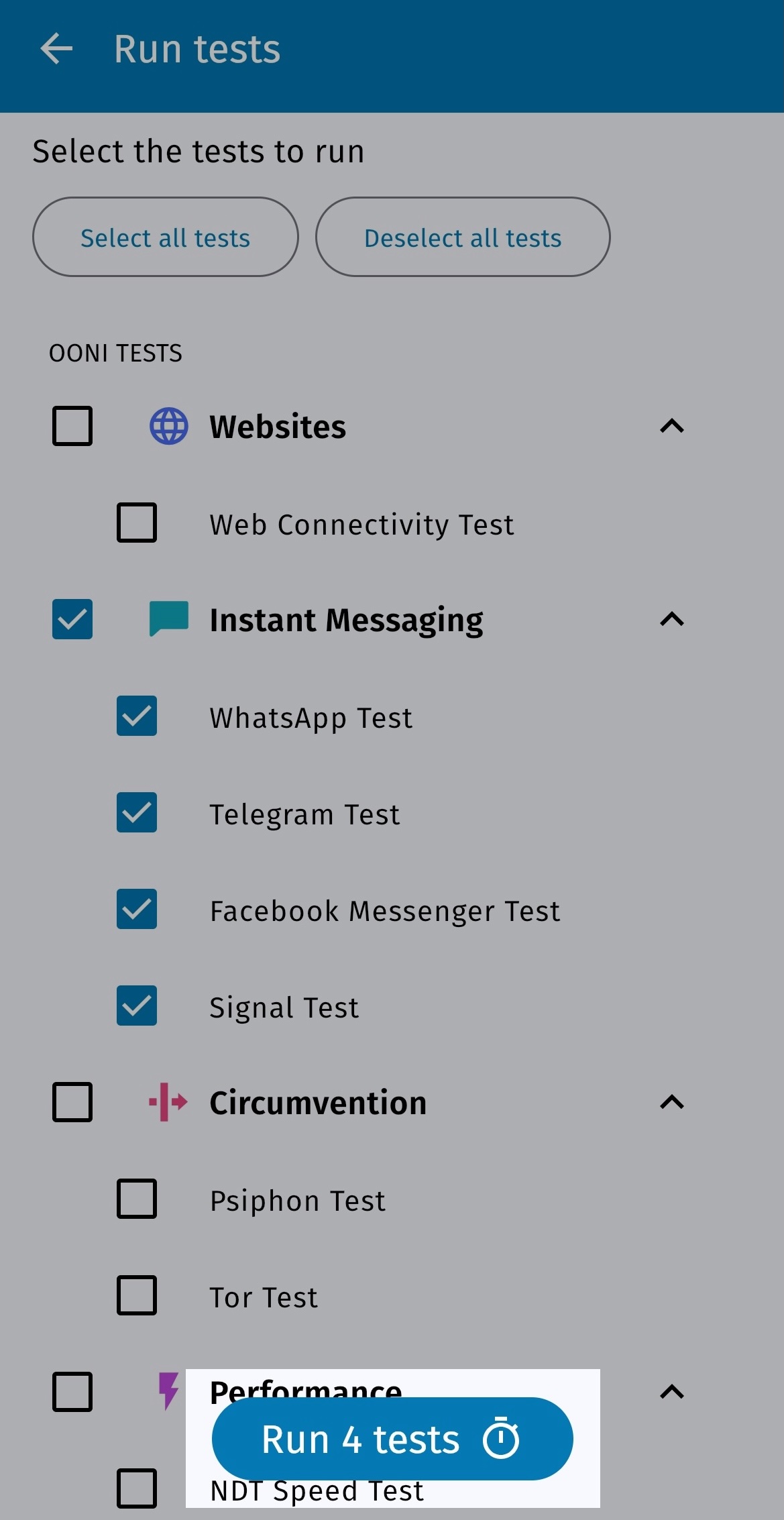Uncheck the WhatsApp Test checkbox
Viewport: 784px width, 1520px height.
(137, 716)
